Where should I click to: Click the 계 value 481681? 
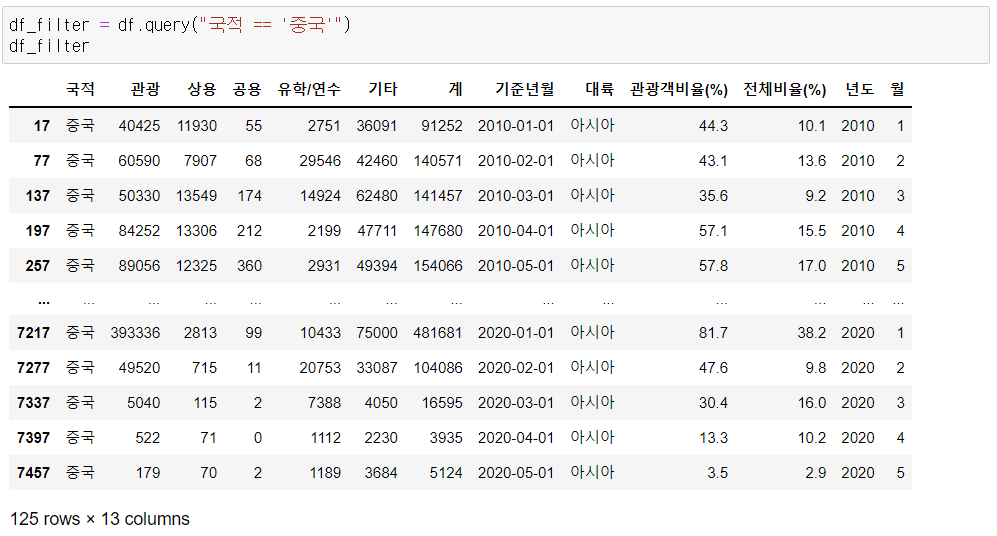coord(438,333)
